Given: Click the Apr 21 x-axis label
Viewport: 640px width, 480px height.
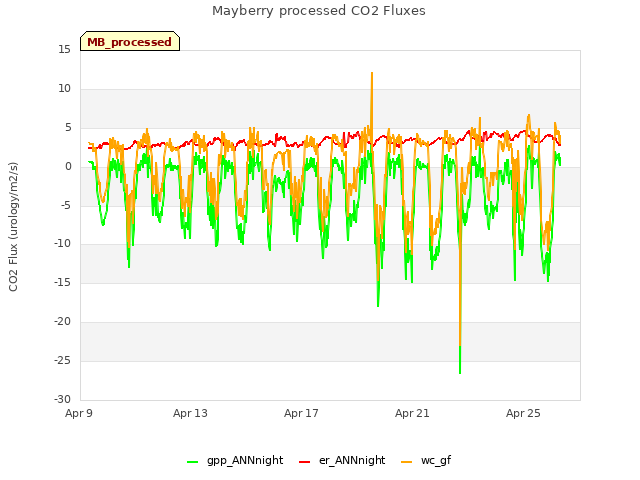Looking at the screenshot, I should [x=412, y=413].
